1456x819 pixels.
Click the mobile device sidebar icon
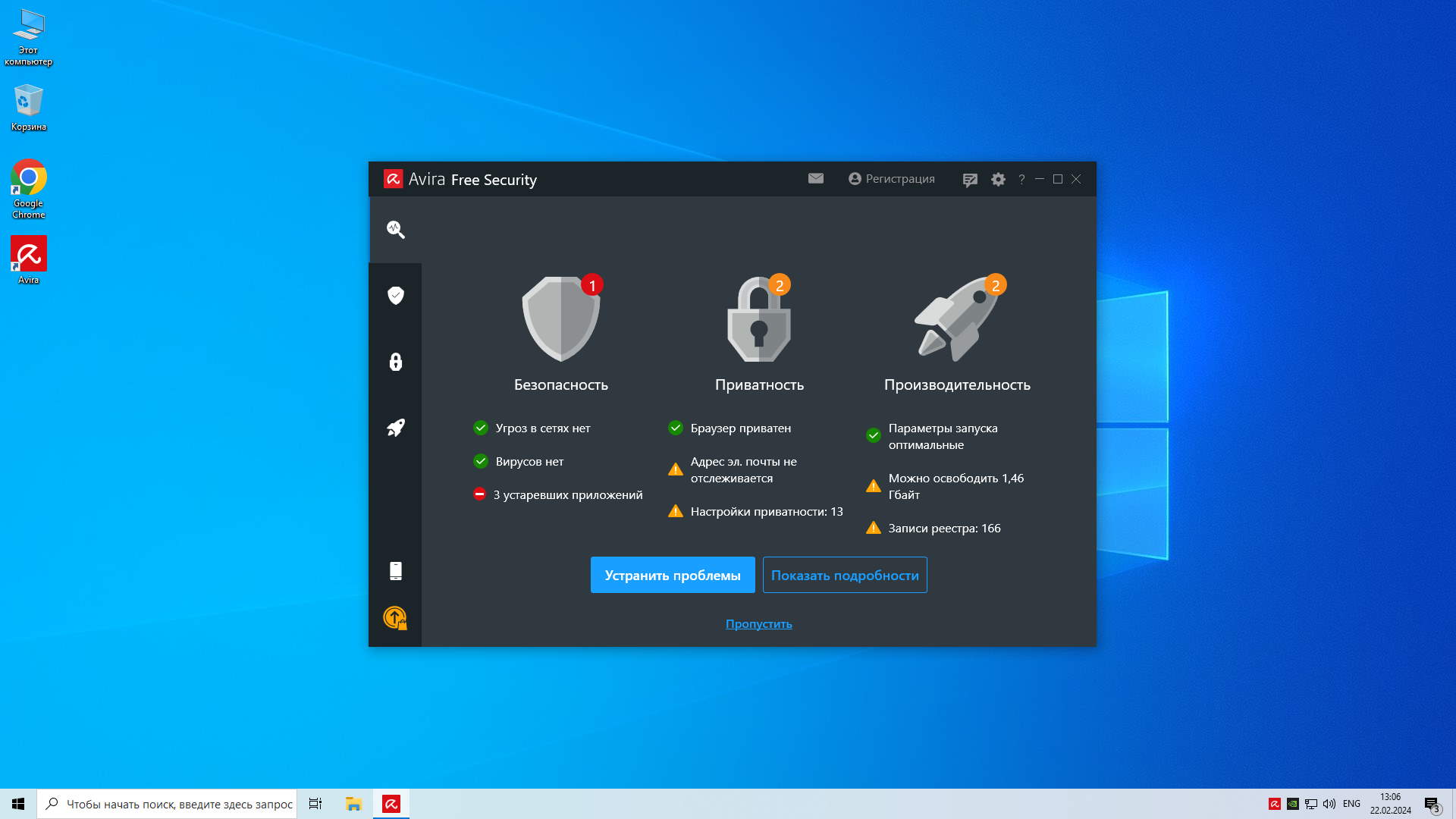[x=395, y=571]
